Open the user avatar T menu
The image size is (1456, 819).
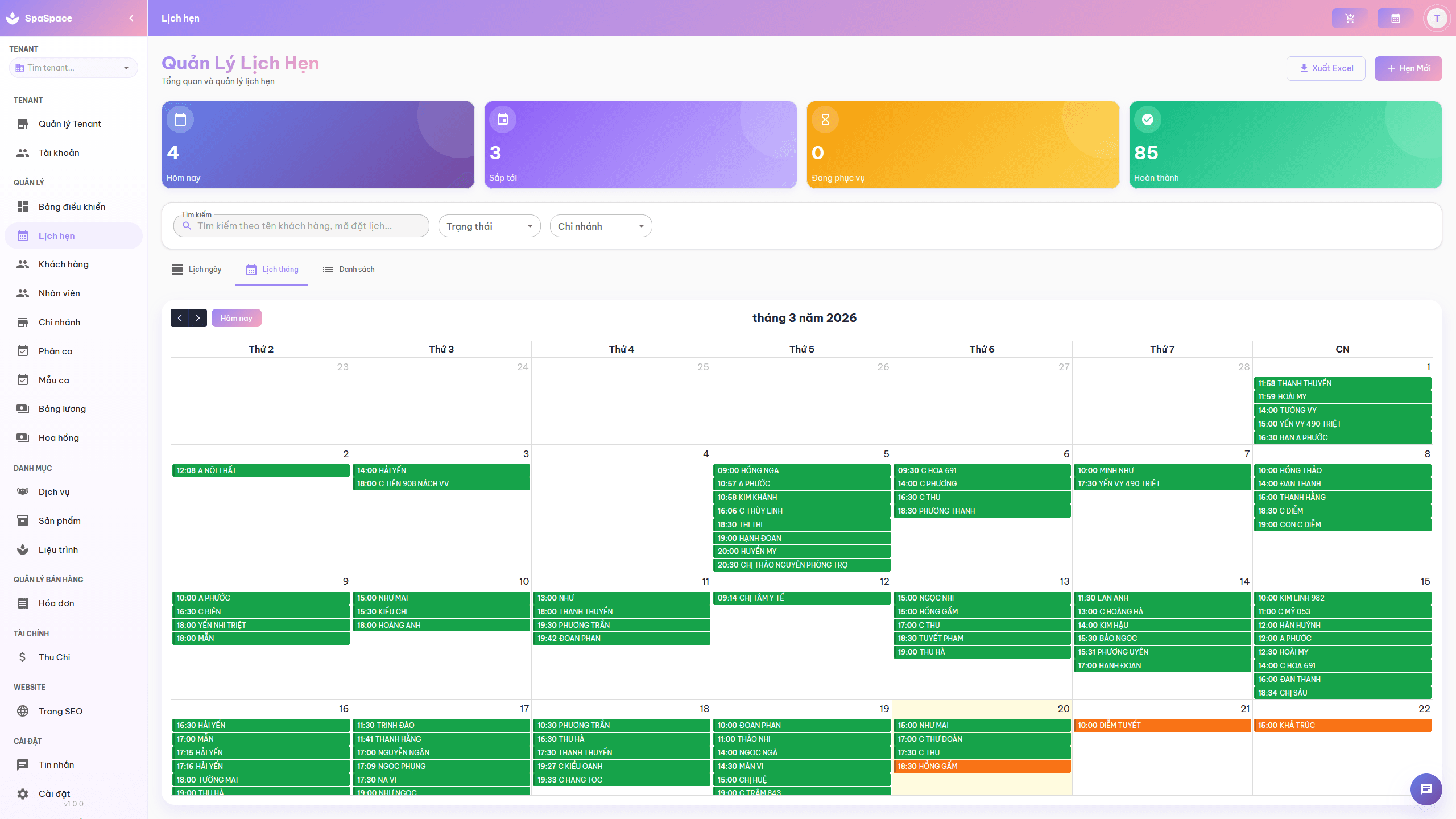tap(1437, 18)
